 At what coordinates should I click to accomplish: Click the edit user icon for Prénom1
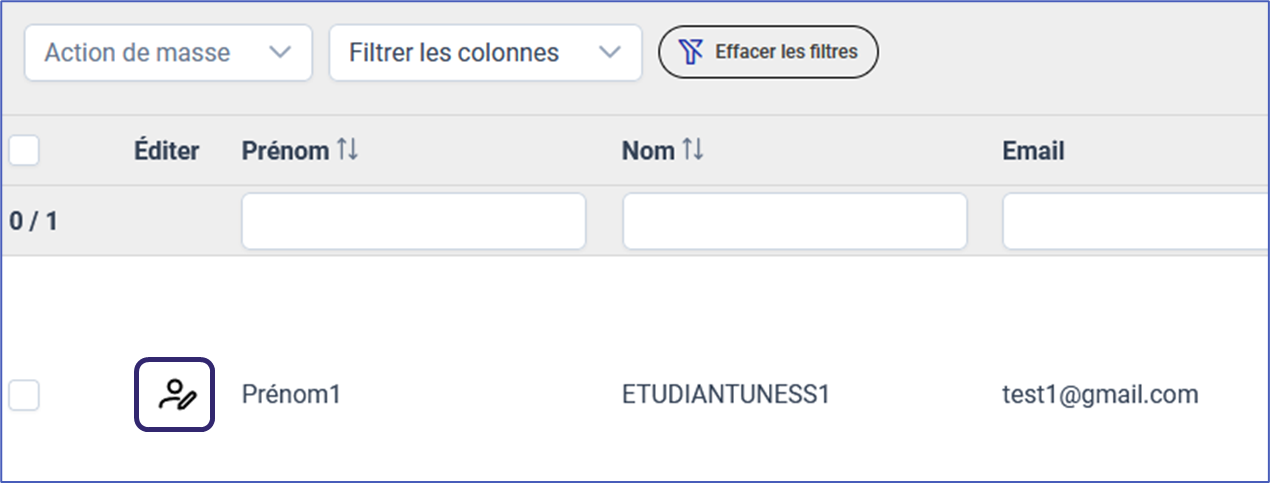(x=175, y=395)
